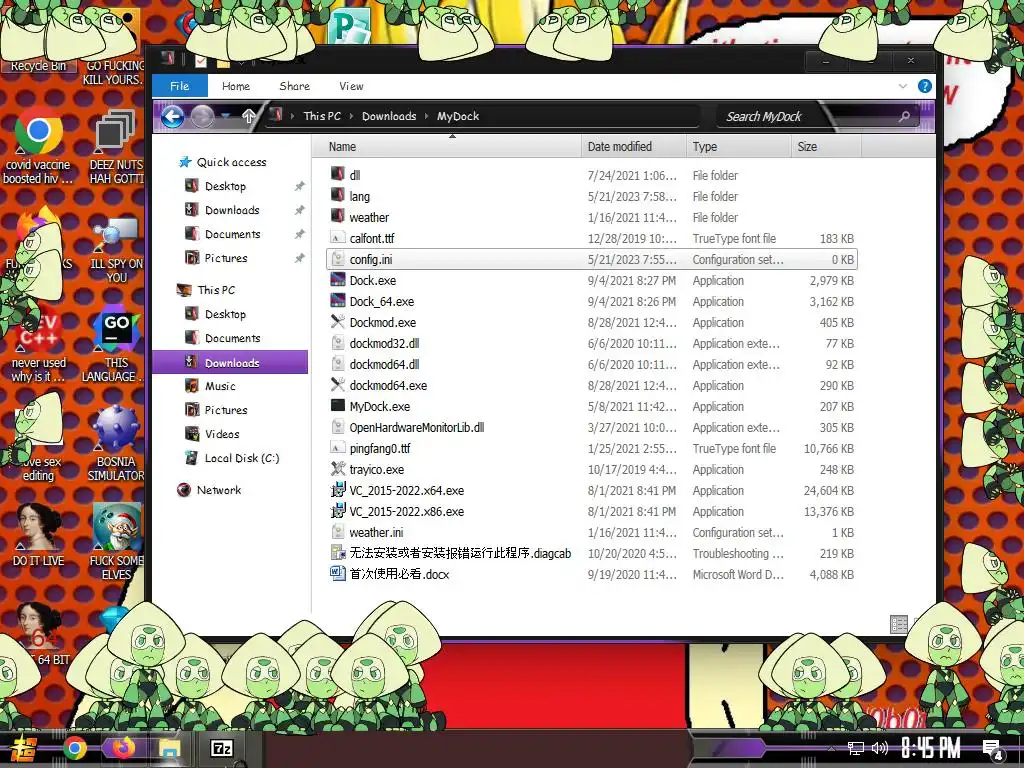Open Google Chrome from the taskbar
The image size is (1024, 768).
click(75, 748)
